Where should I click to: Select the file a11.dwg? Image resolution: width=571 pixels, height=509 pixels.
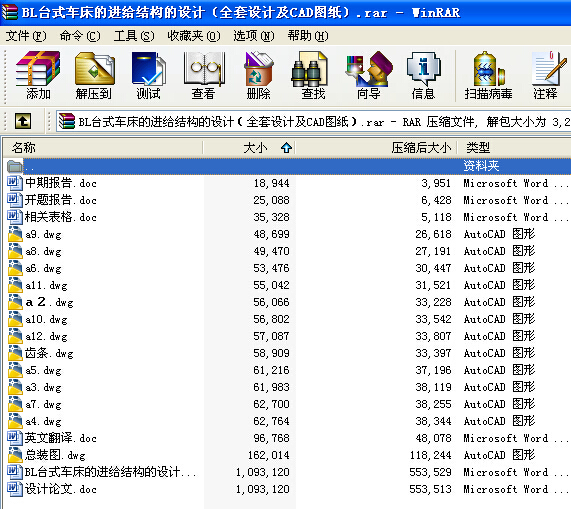pos(46,285)
